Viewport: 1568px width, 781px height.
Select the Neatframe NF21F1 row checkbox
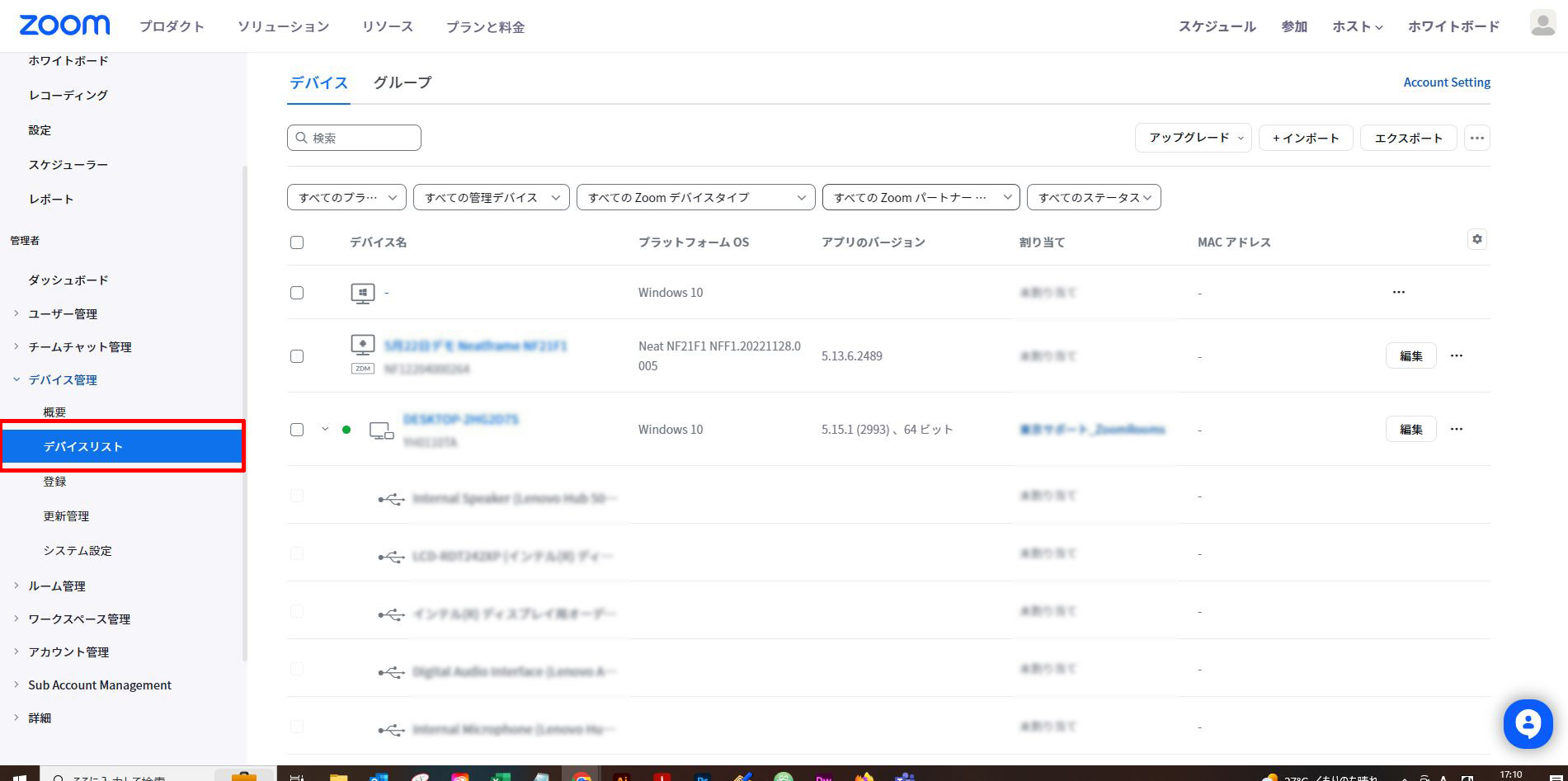coord(297,356)
